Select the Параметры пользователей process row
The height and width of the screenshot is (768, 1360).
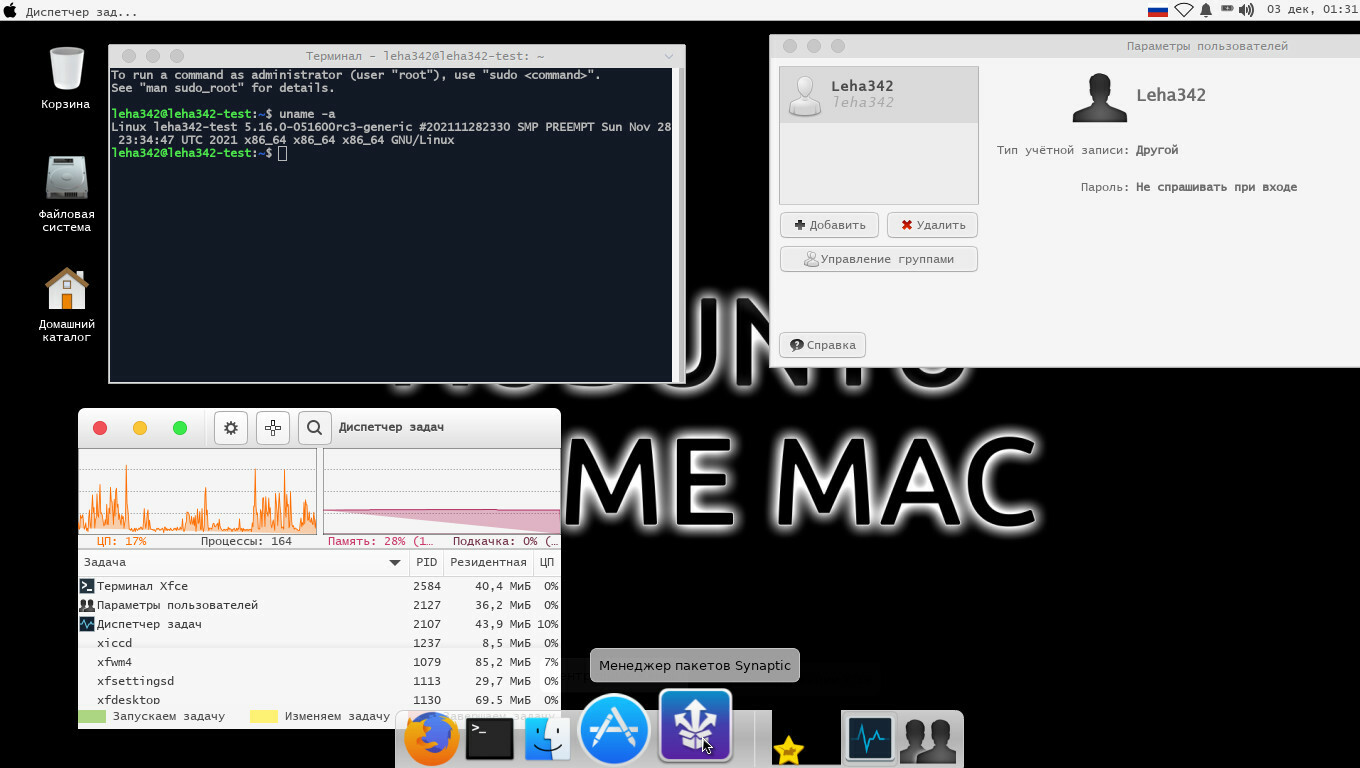tap(319, 605)
